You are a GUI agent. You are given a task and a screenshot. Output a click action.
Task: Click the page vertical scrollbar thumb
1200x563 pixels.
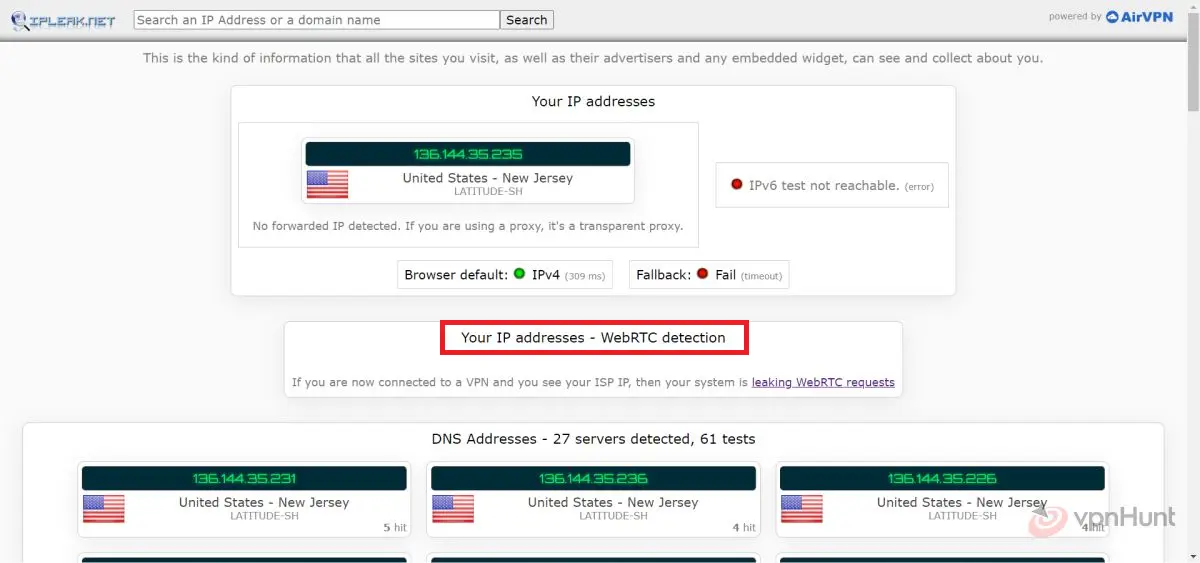click(1192, 64)
